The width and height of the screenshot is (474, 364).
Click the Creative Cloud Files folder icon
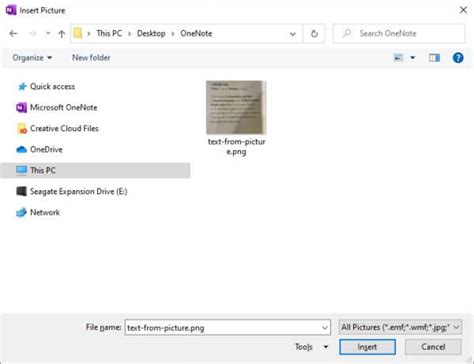point(22,129)
